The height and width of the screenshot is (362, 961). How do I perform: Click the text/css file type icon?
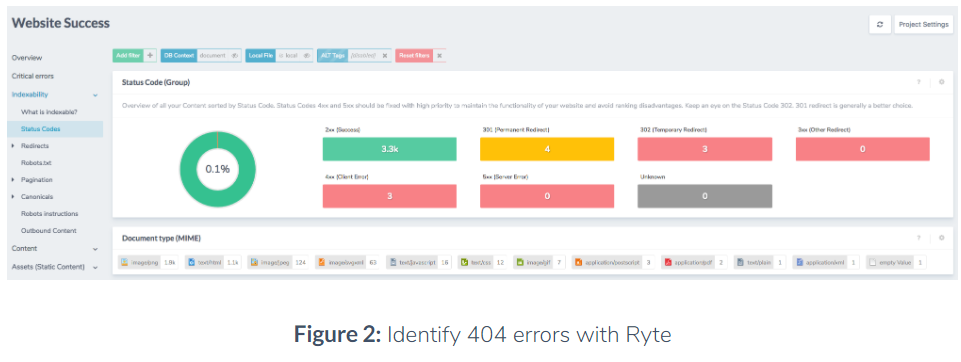click(465, 262)
